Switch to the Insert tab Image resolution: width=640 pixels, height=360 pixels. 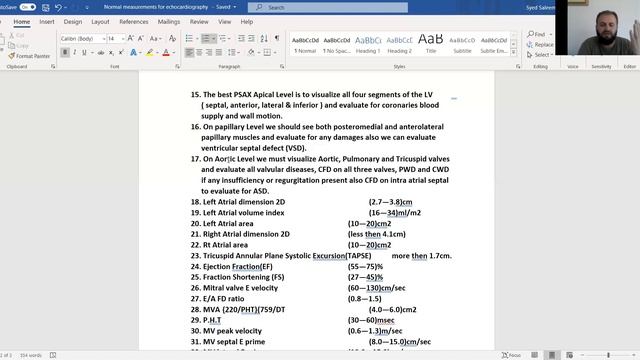(x=47, y=22)
